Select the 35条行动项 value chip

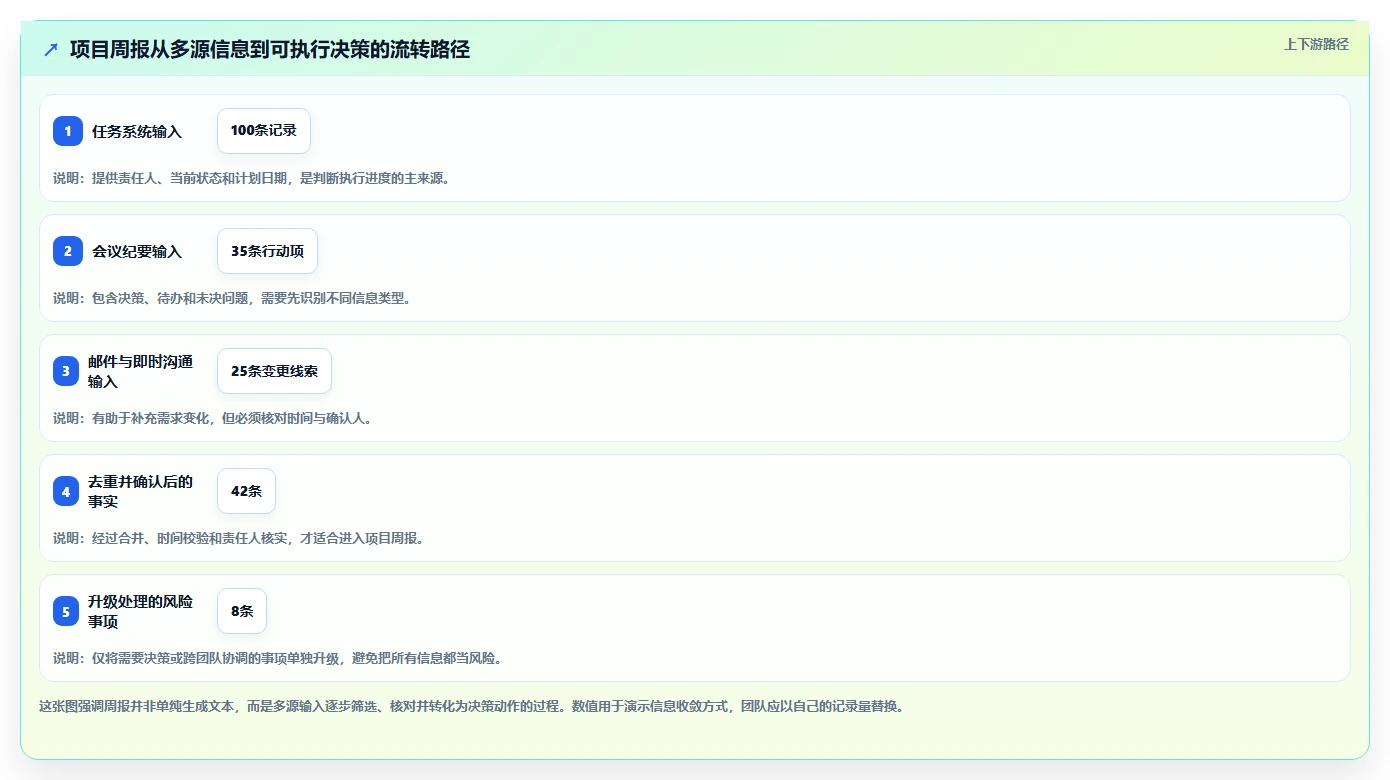click(267, 251)
